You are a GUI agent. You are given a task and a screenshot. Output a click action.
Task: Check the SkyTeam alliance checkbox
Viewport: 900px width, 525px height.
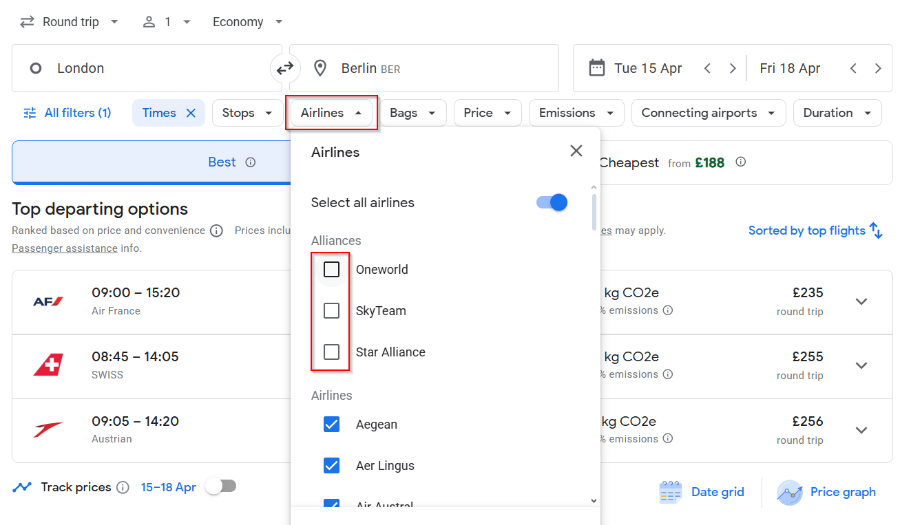click(x=331, y=310)
